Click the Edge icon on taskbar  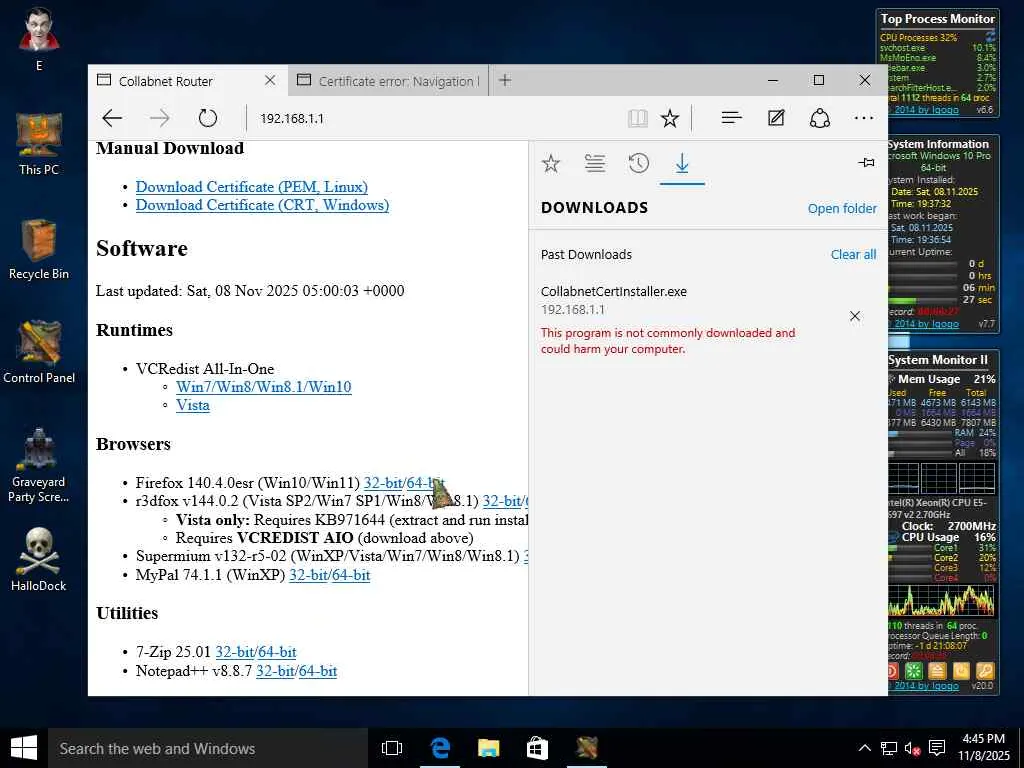point(440,748)
